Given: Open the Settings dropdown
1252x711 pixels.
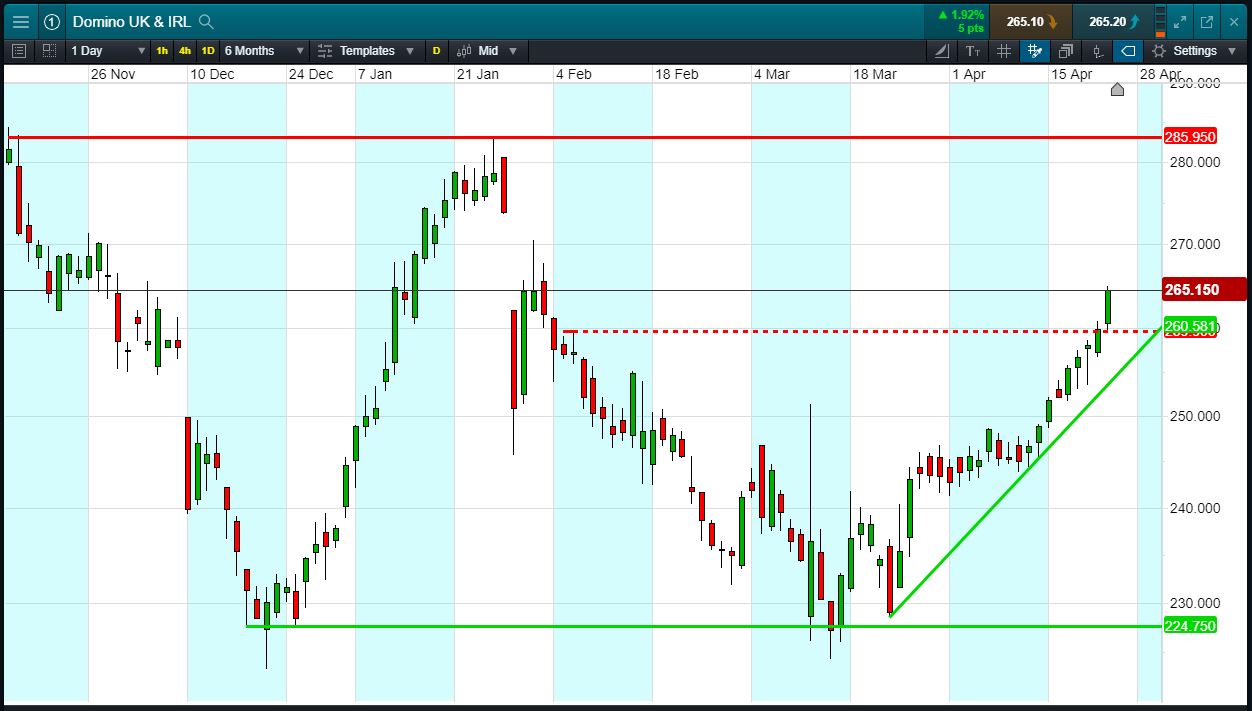Looking at the screenshot, I should coord(1193,50).
